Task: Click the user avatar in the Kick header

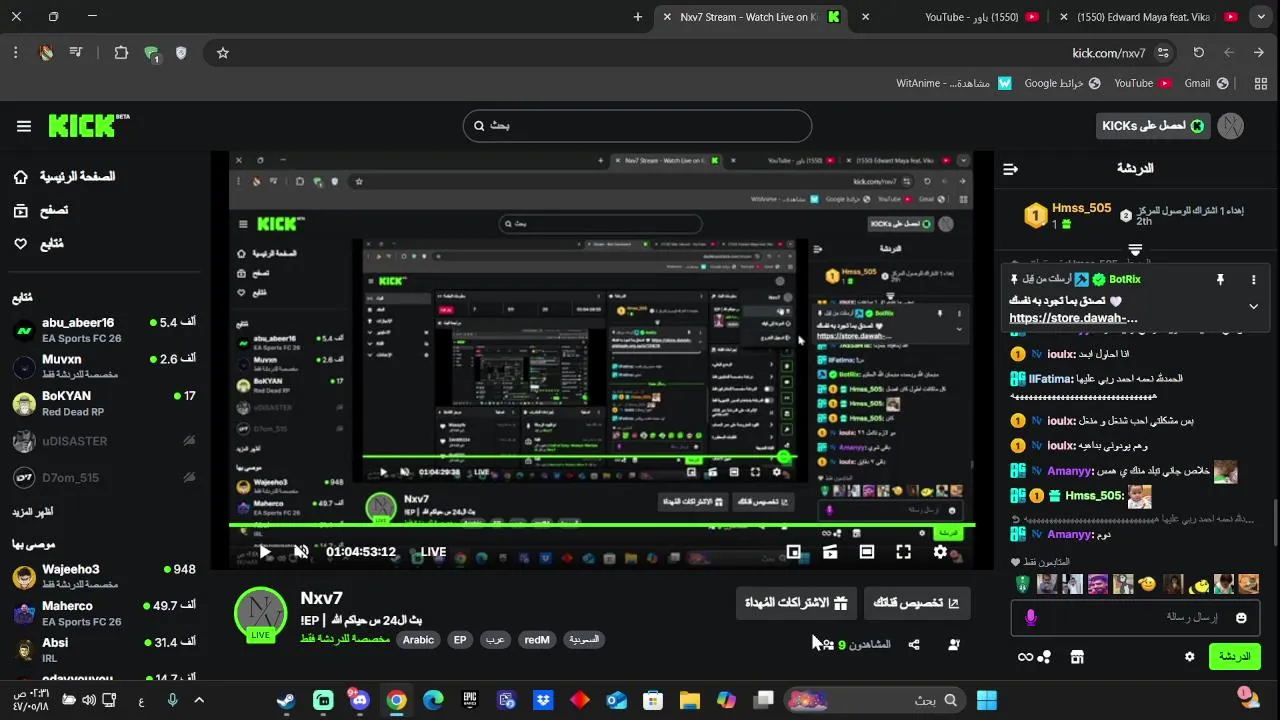Action: (x=1231, y=126)
